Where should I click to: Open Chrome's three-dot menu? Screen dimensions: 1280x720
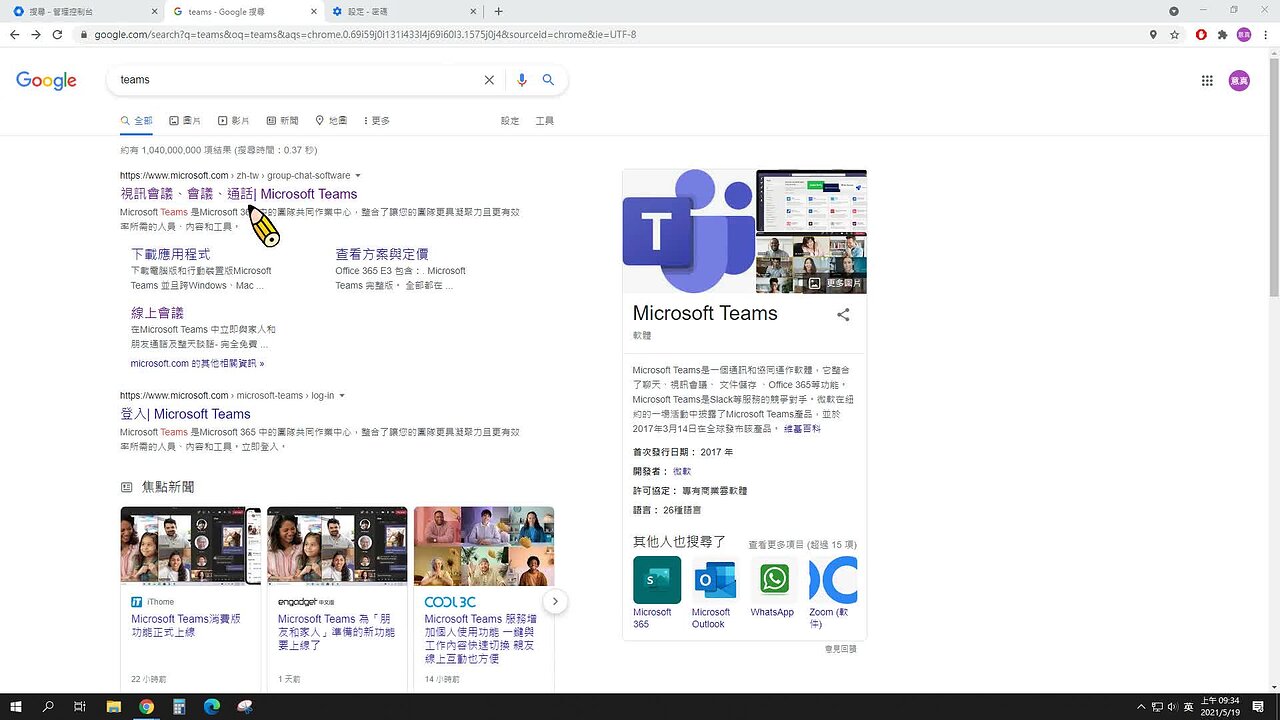click(1265, 34)
